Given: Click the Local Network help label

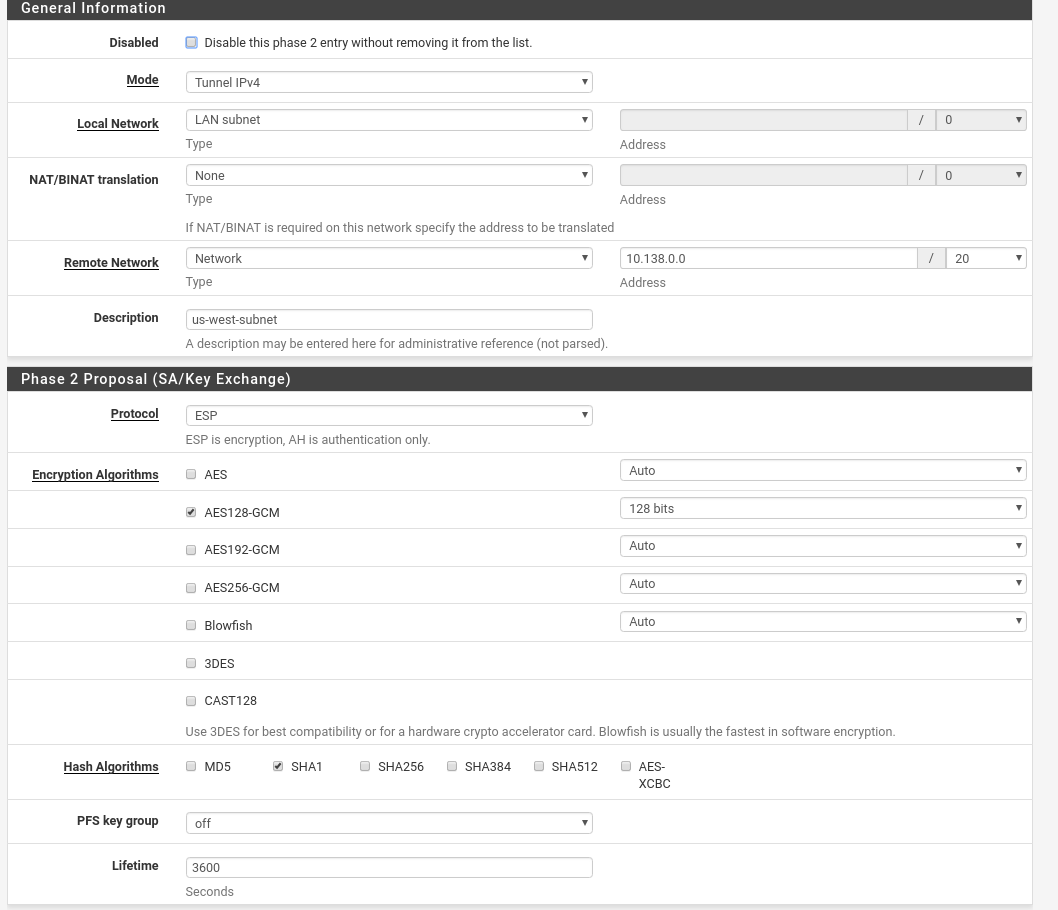Looking at the screenshot, I should [118, 123].
